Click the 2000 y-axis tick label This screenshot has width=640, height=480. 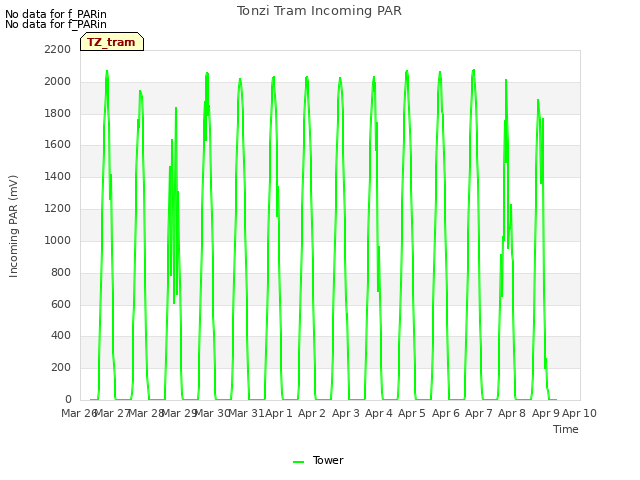point(58,82)
